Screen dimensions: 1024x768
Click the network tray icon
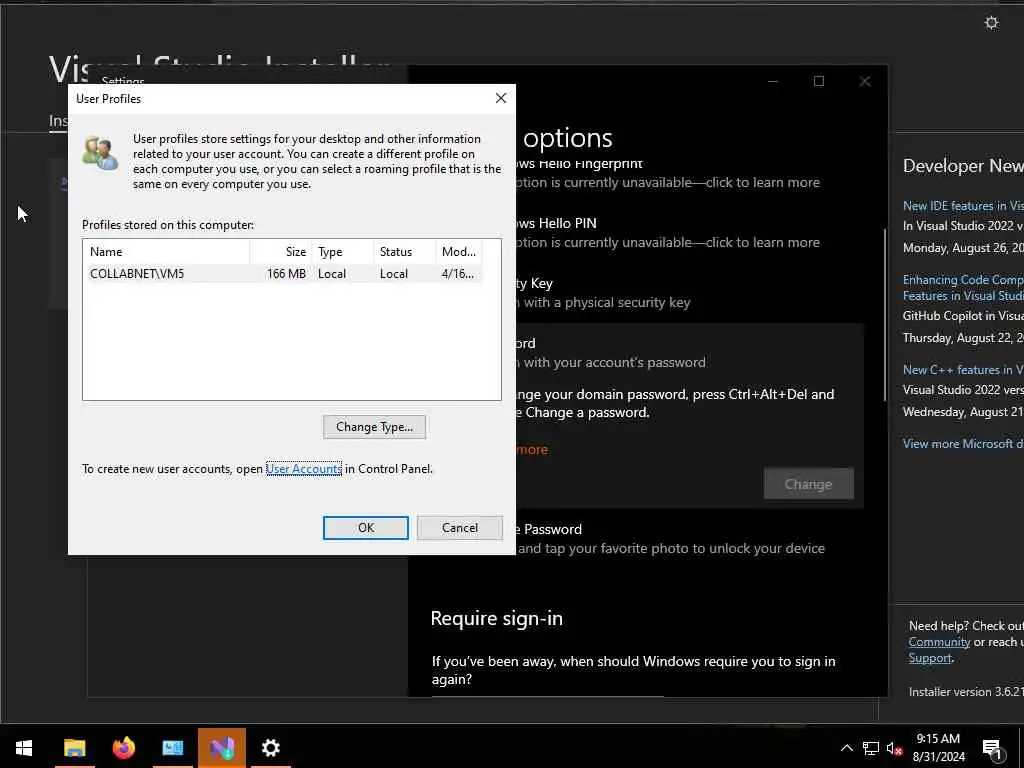coord(871,748)
